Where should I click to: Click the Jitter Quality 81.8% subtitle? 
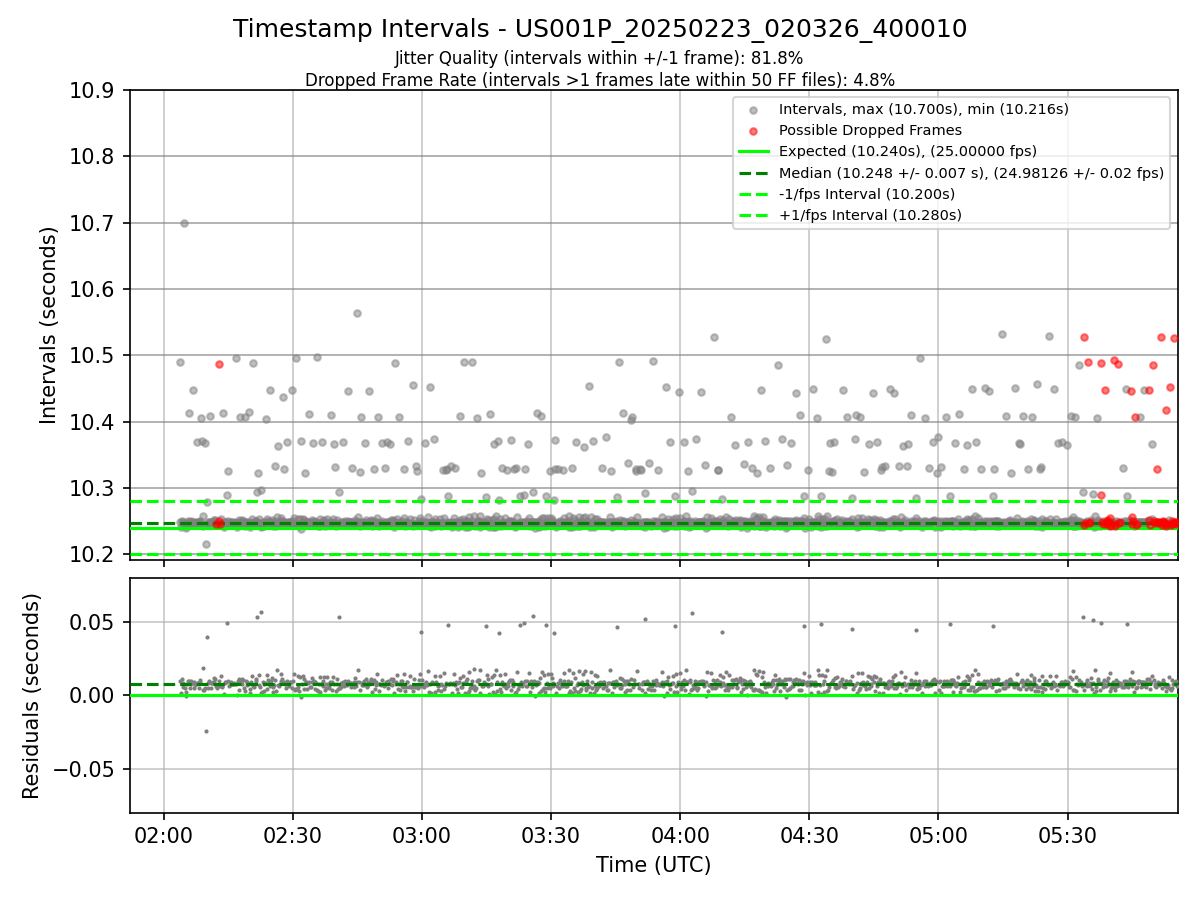coord(600,59)
